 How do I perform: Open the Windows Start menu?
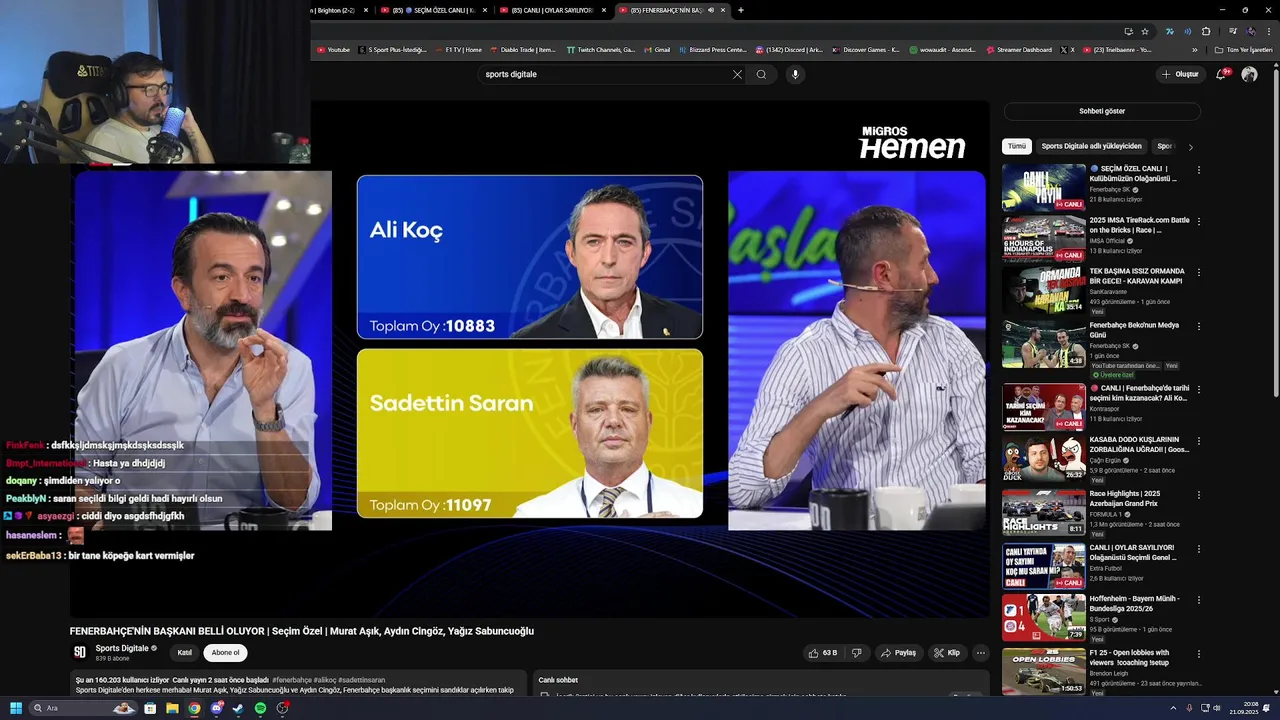point(16,708)
